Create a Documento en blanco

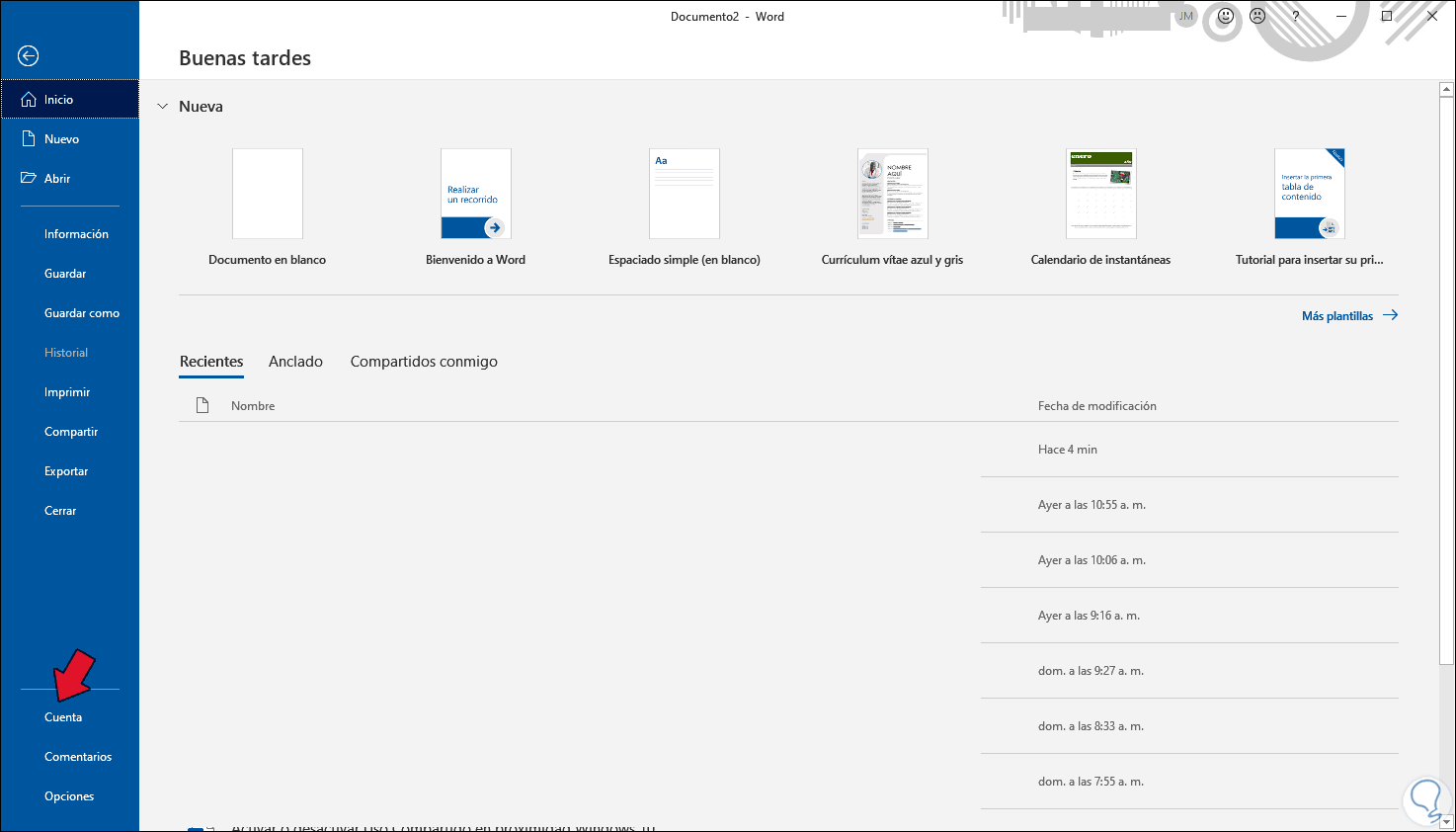click(x=268, y=208)
